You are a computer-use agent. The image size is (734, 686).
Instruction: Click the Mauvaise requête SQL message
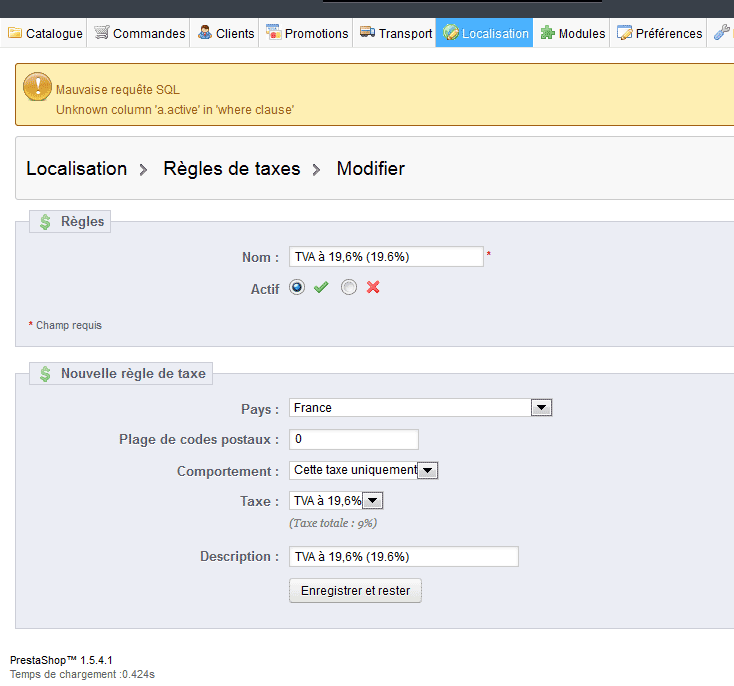118,89
